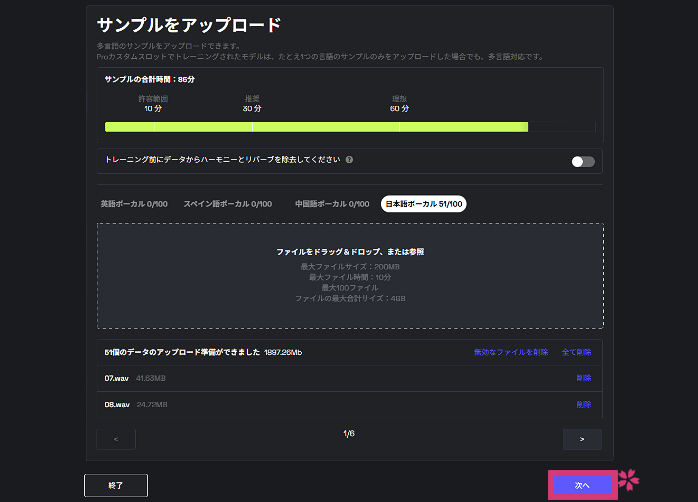Click the help icon beside harmony/reverb removal
Screen dimensions: 698x502
pos(349,160)
